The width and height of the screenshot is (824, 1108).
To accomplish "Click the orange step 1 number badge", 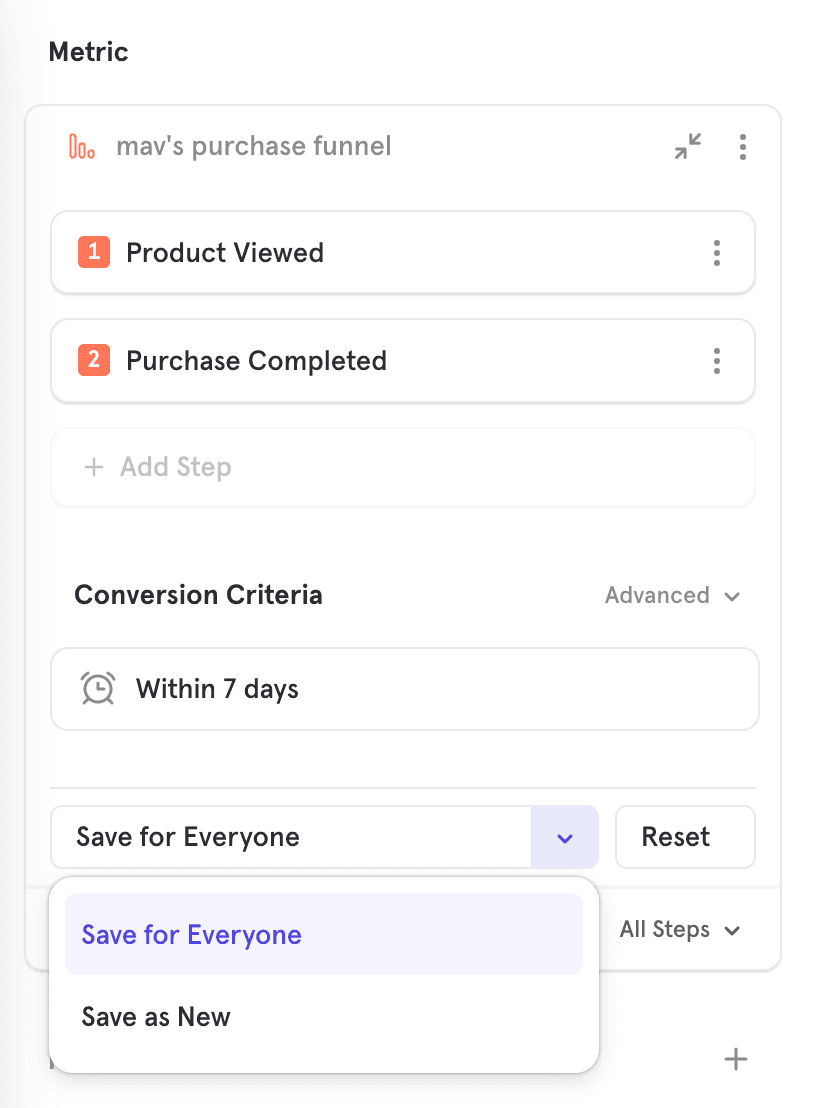I will coord(94,253).
